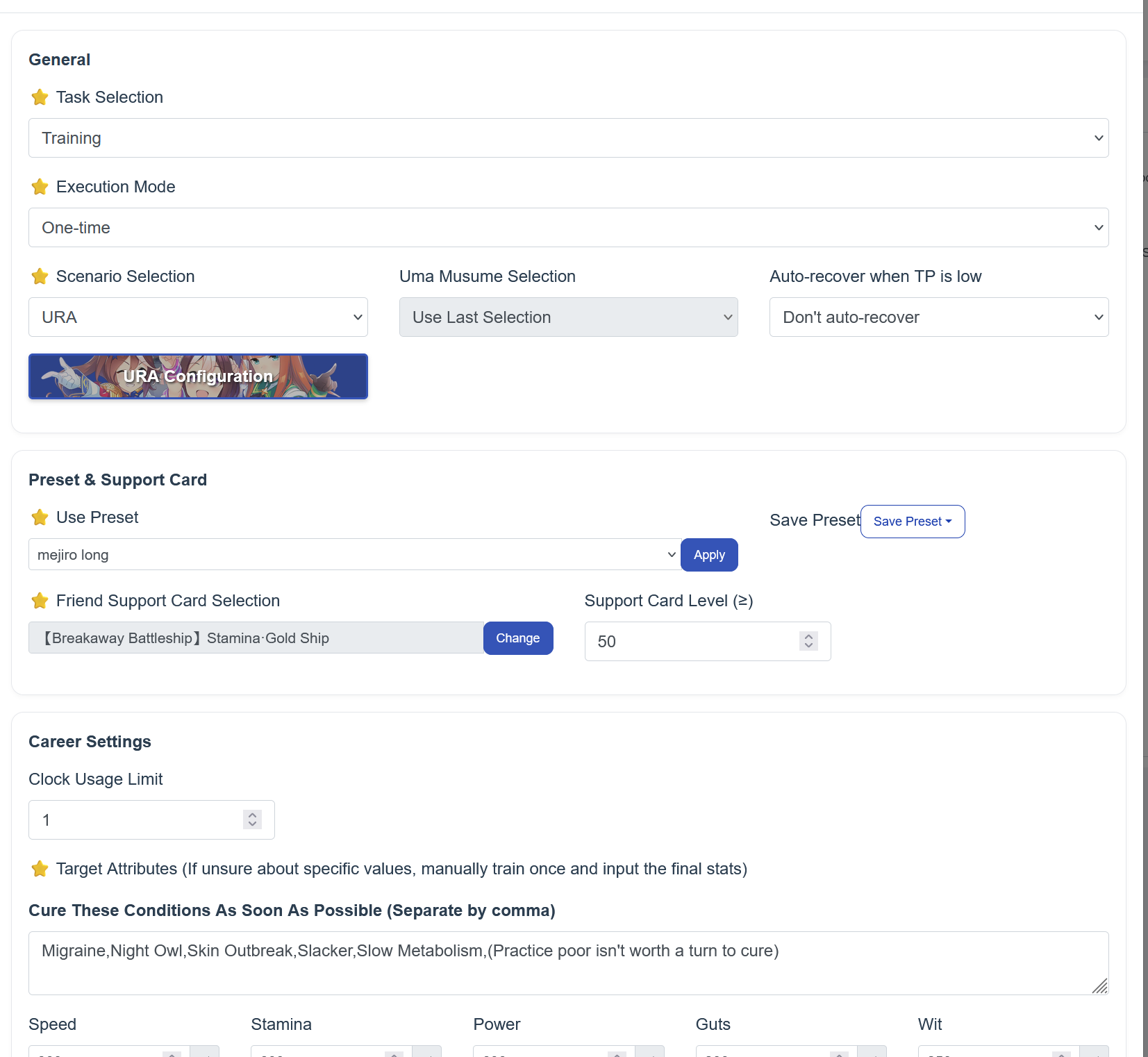This screenshot has height=1057, width=1148.
Task: Click into the Cure These Conditions text area
Action: point(568,963)
